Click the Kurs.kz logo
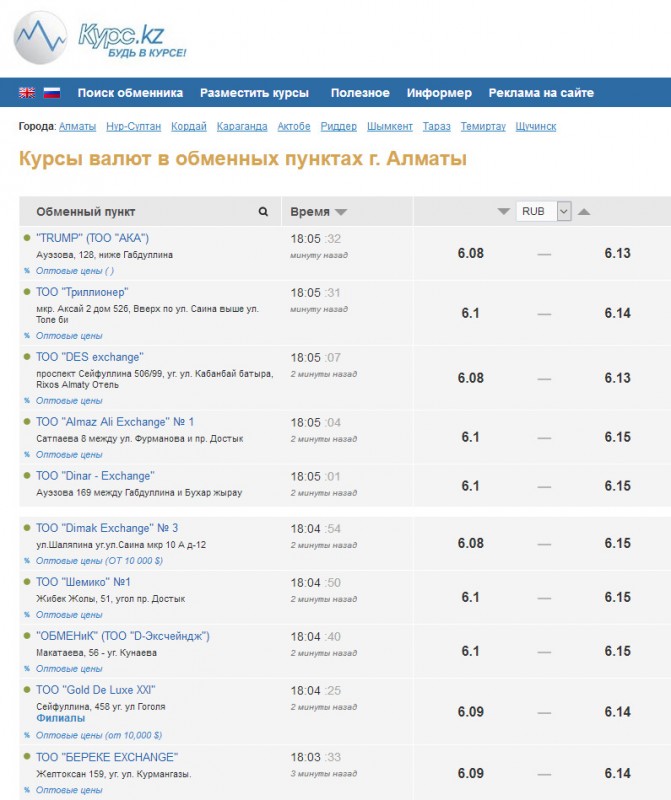 point(100,38)
